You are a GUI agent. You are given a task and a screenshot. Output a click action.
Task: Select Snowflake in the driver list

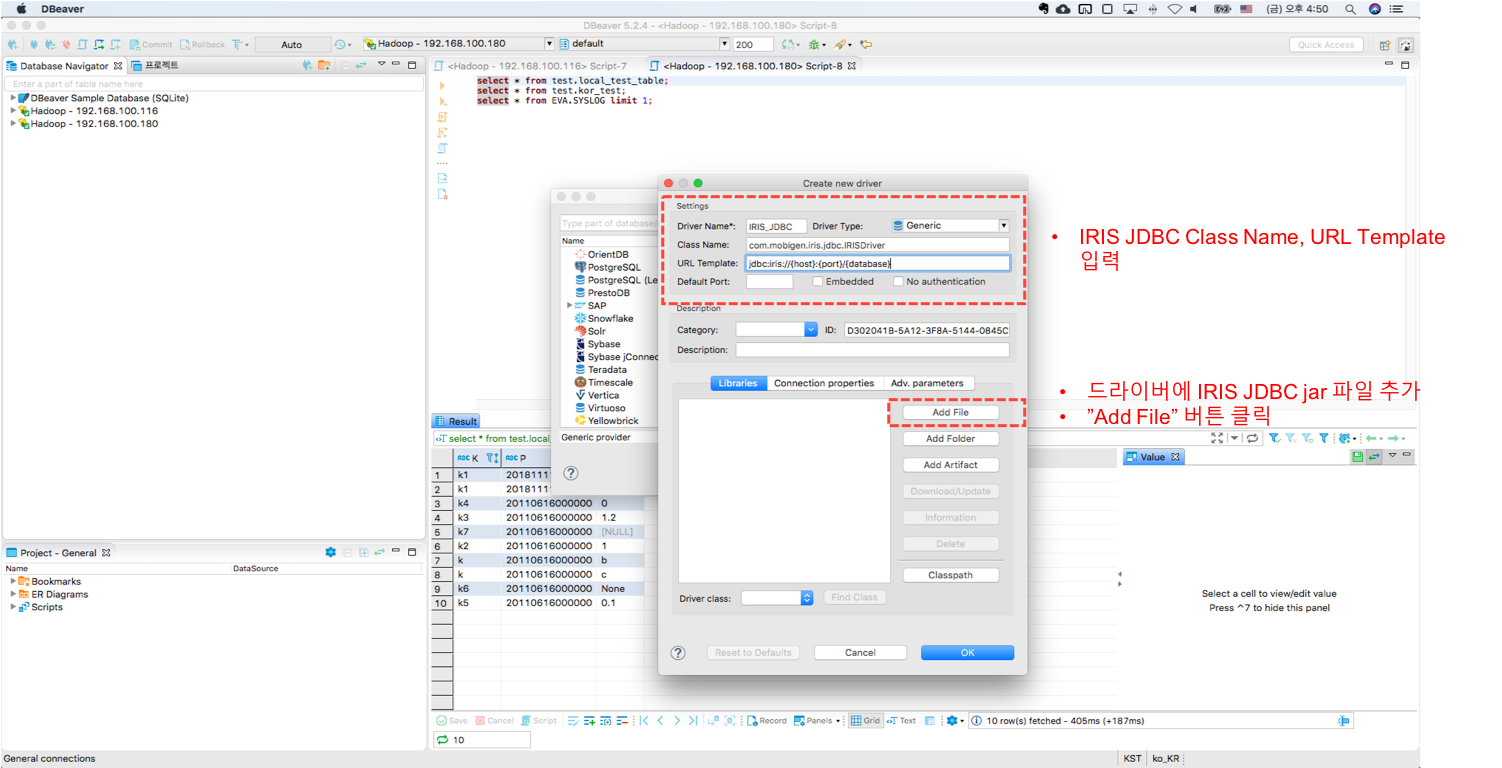pyautogui.click(x=603, y=318)
